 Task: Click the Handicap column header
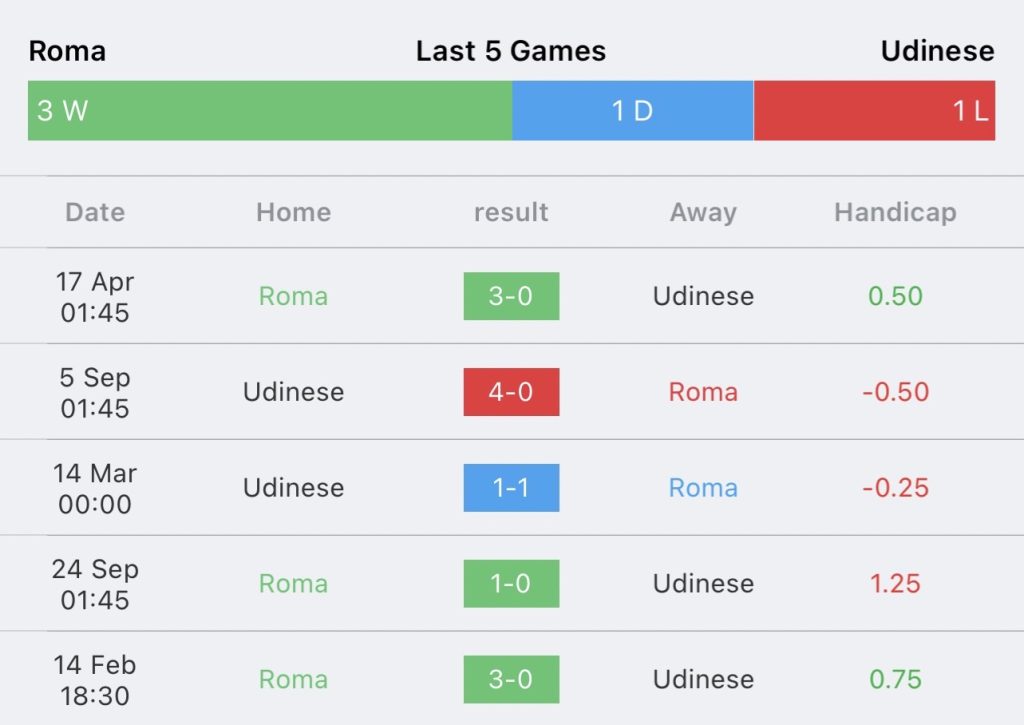(895, 213)
